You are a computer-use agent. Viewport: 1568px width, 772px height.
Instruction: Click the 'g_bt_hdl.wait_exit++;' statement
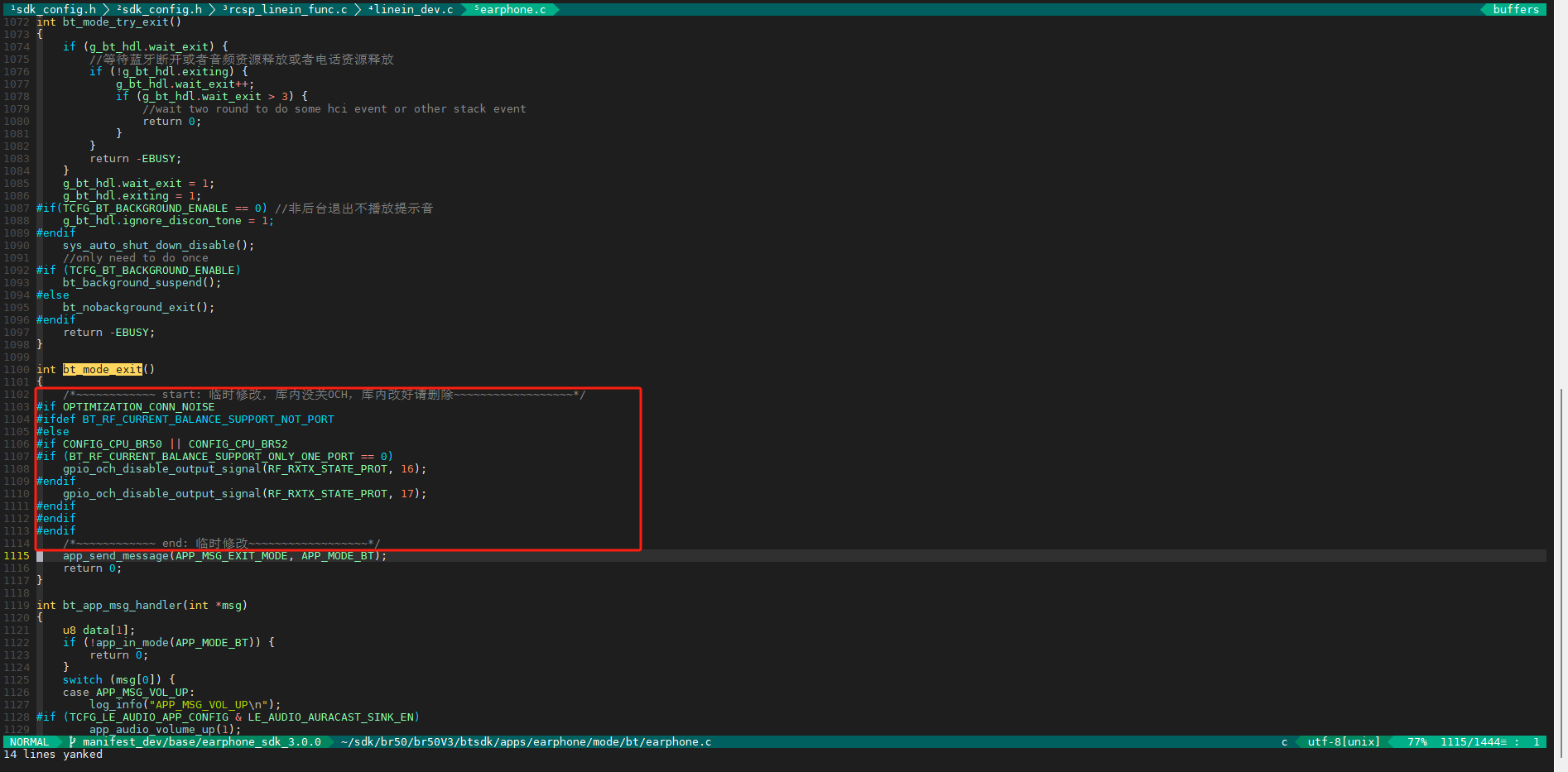[x=185, y=84]
